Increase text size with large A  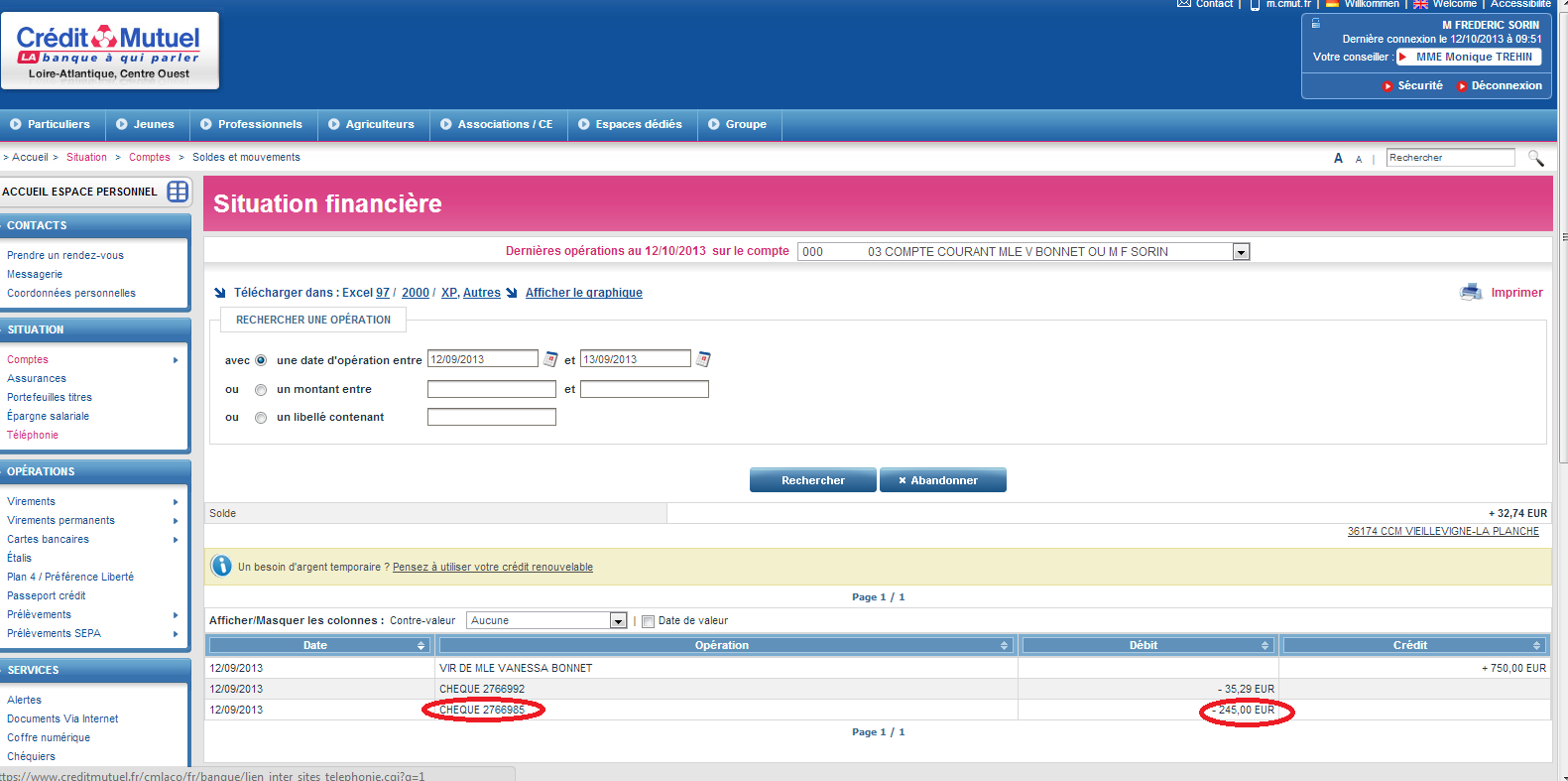[1338, 158]
